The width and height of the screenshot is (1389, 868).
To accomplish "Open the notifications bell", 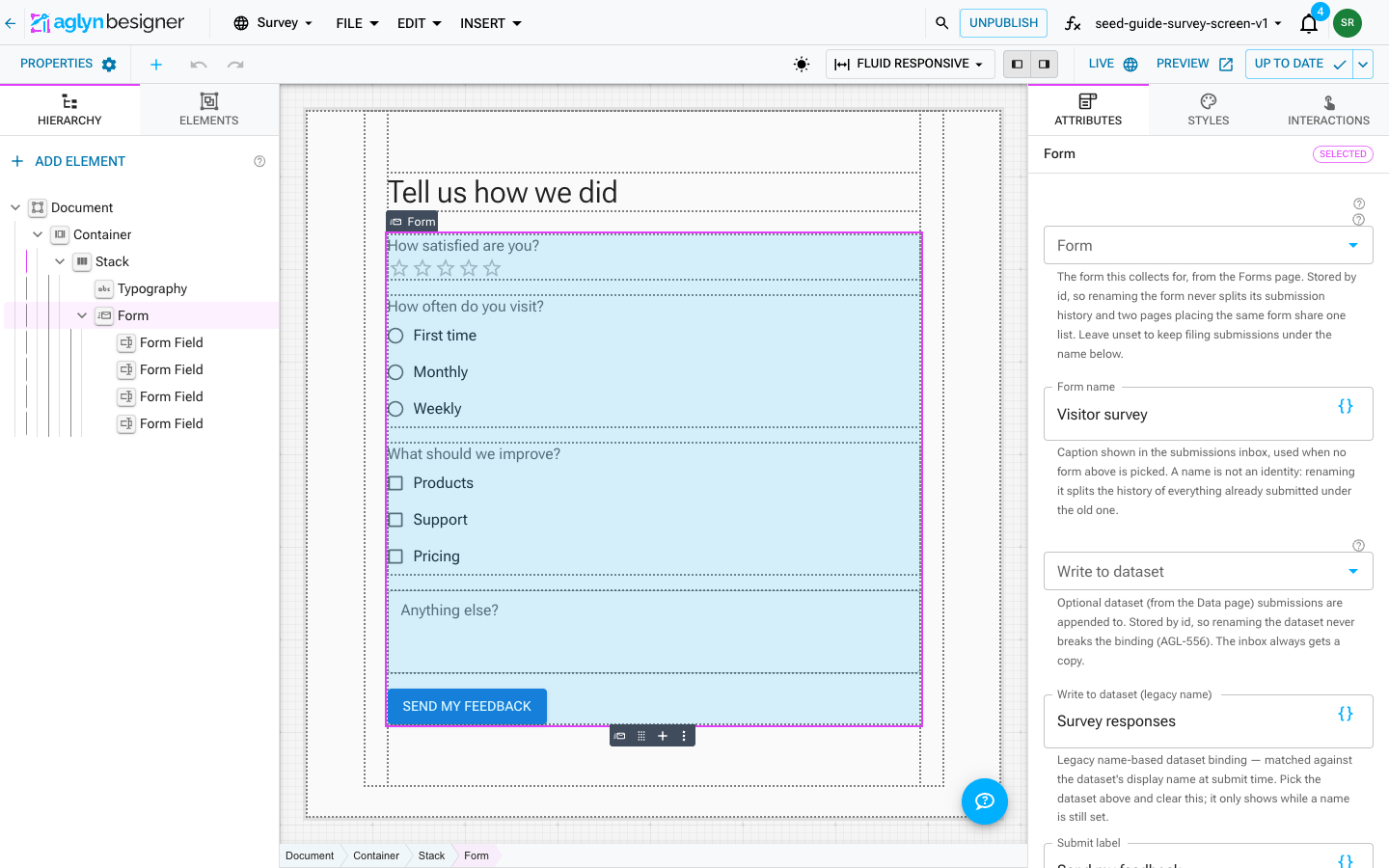I will coord(1309,24).
